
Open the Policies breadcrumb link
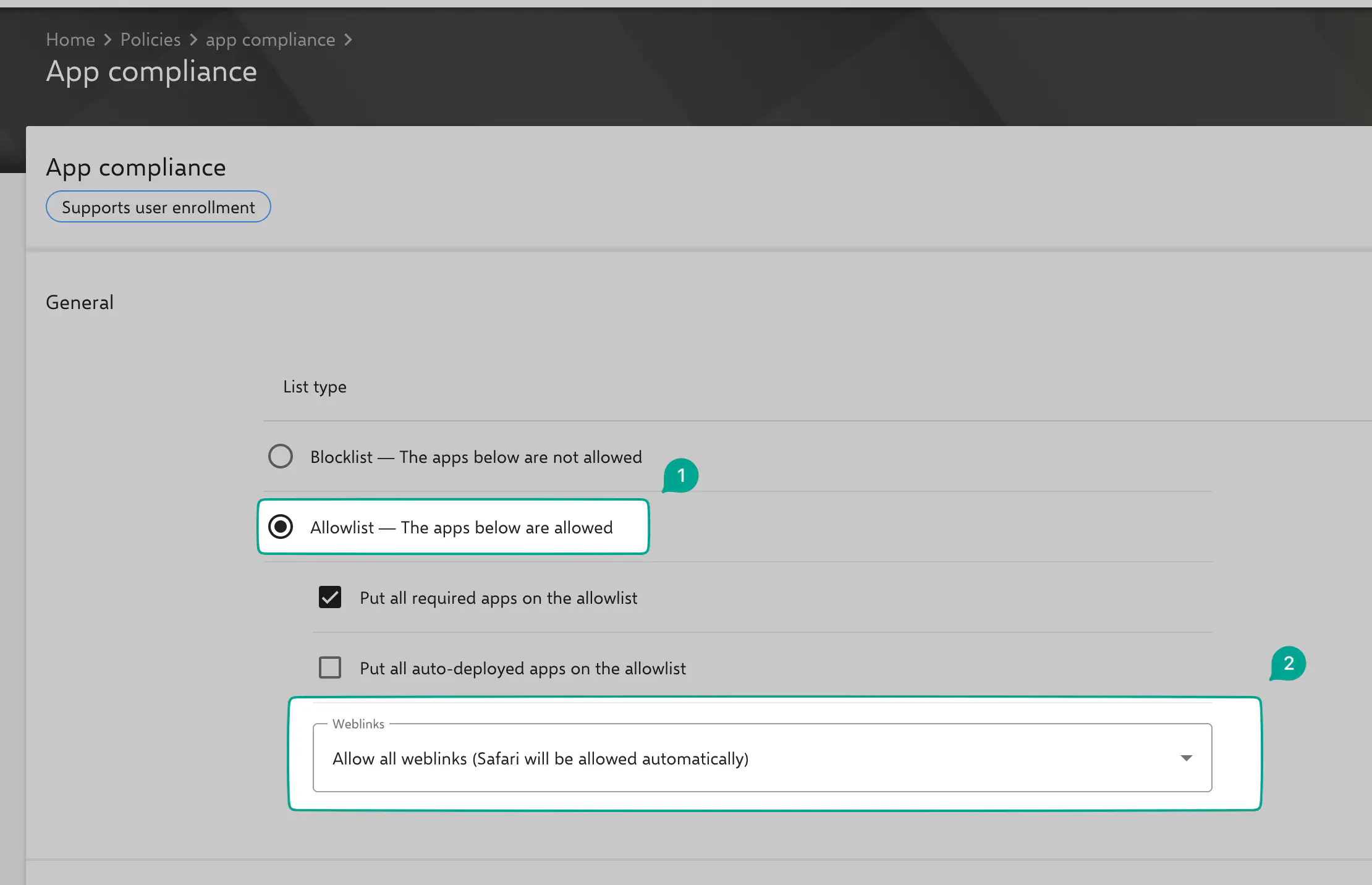(x=150, y=40)
